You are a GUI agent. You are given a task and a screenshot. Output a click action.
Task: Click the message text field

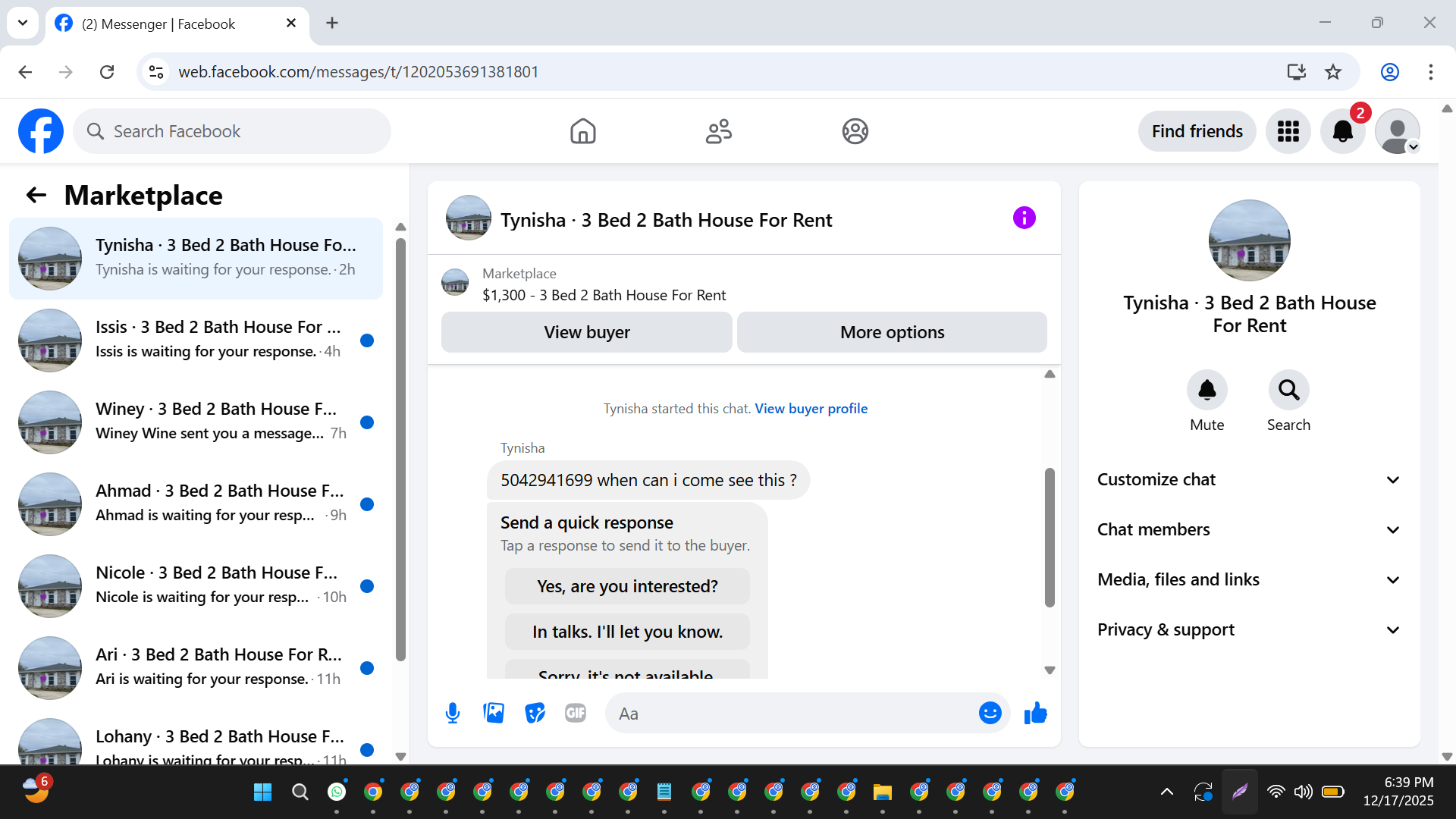789,714
